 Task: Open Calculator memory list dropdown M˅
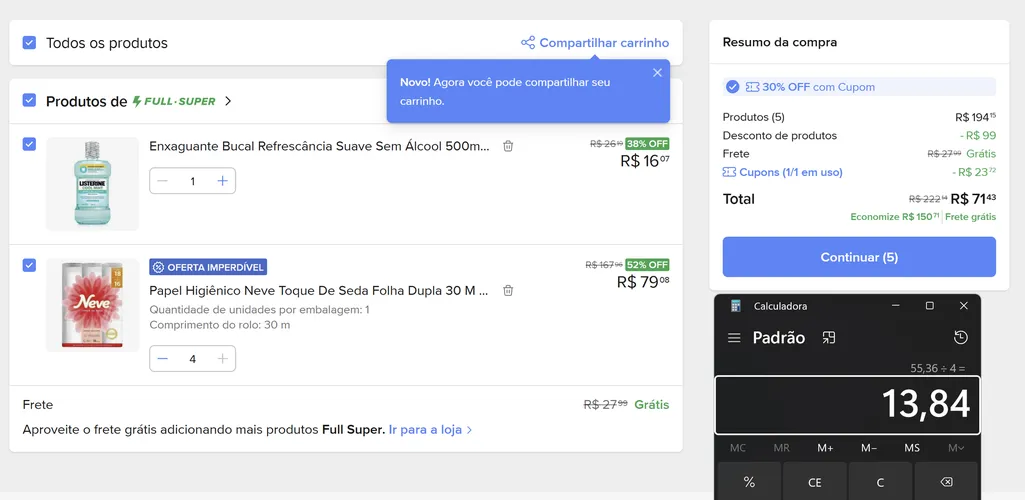pyautogui.click(x=956, y=448)
